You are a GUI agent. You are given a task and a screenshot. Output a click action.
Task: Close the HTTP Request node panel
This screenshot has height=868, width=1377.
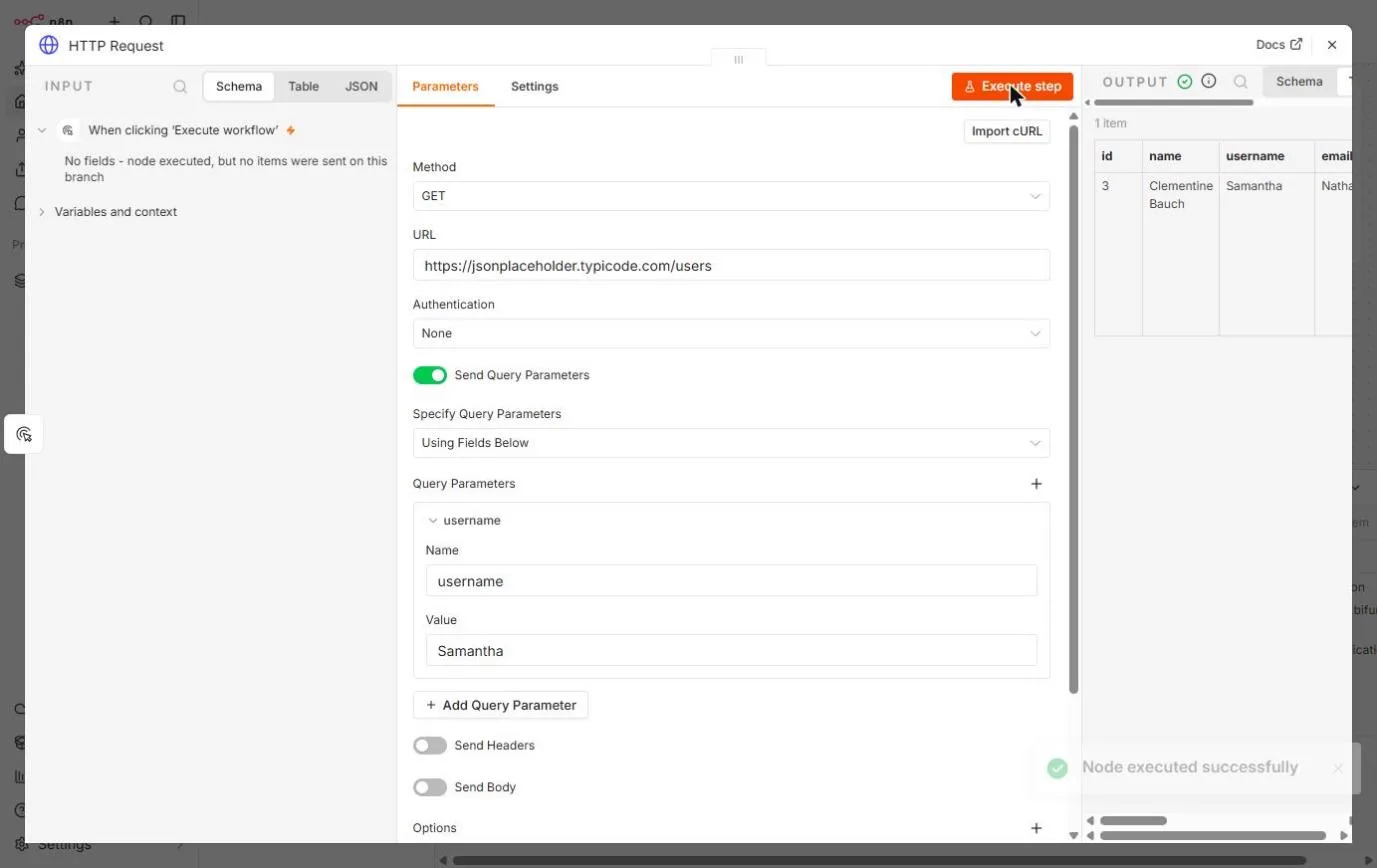1332,45
